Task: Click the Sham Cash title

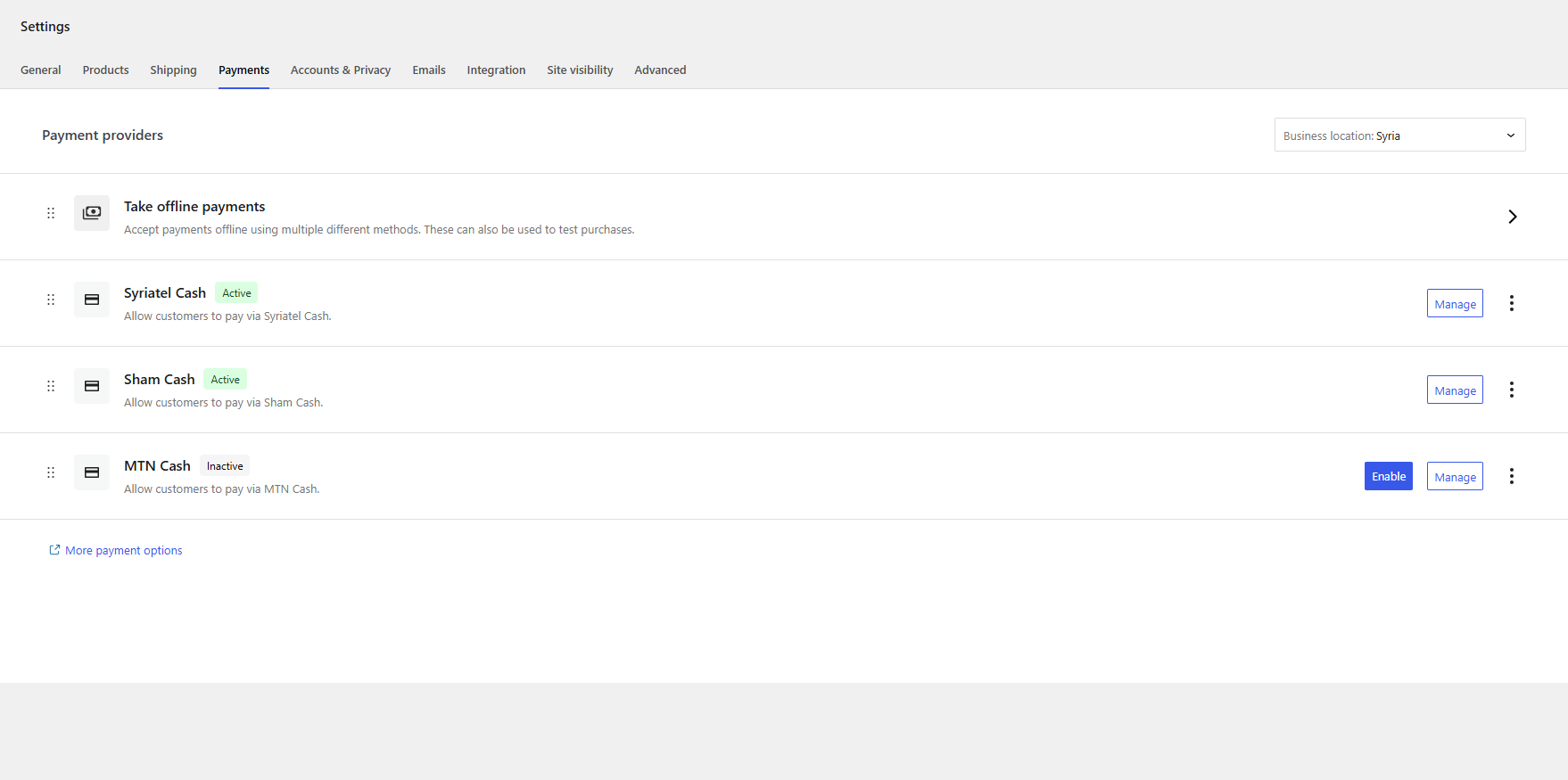Action: tap(159, 380)
